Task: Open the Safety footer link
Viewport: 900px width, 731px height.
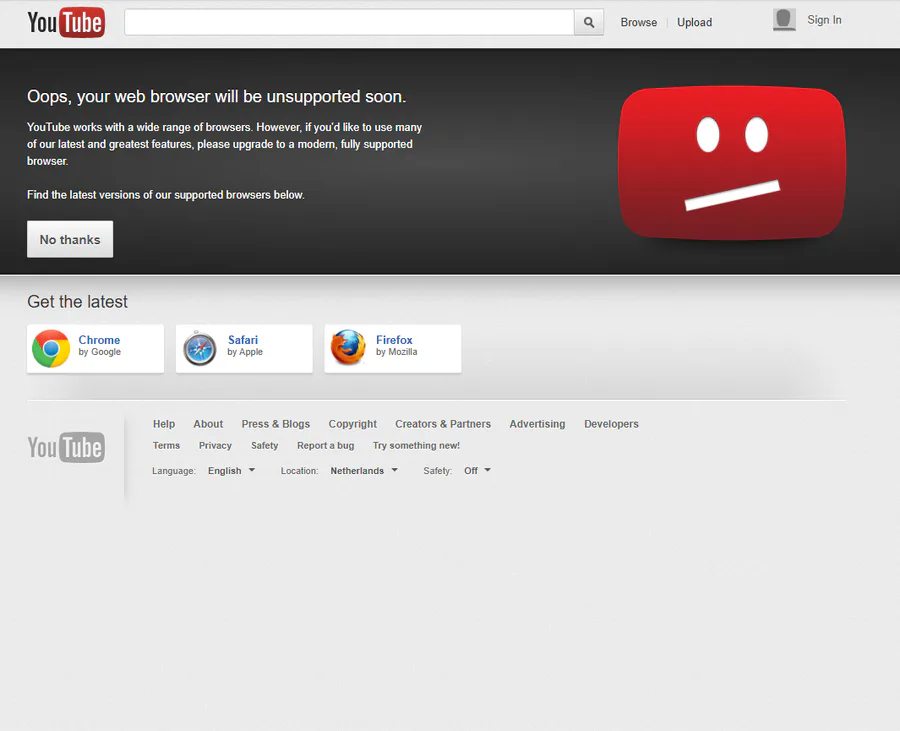Action: click(x=264, y=445)
